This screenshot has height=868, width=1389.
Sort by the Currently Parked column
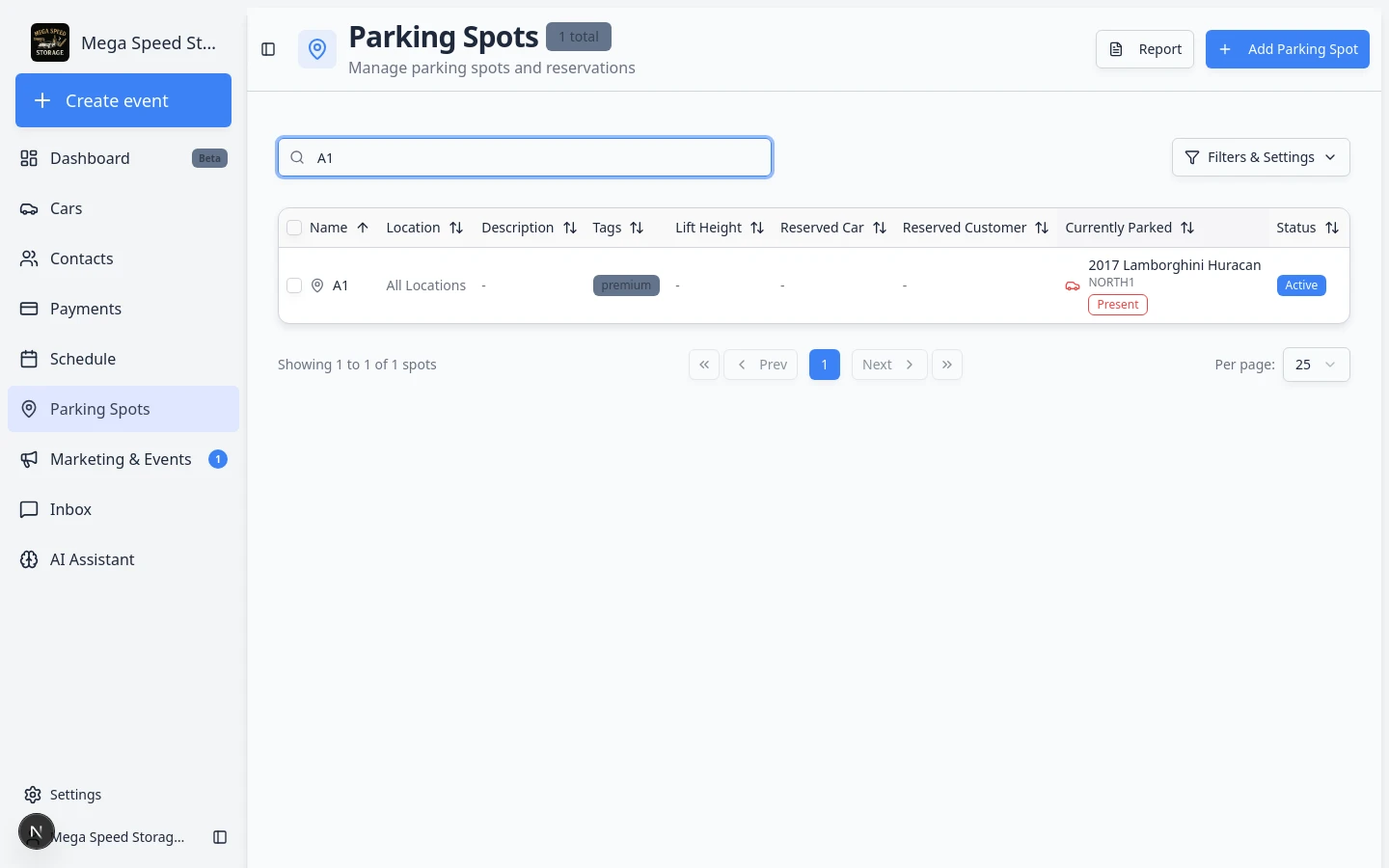point(1130,228)
